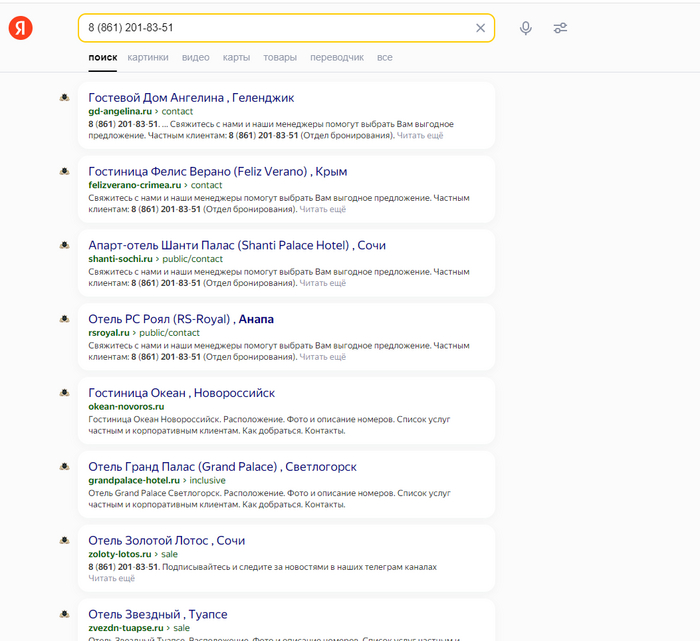Screen dimensions: 700x641
Task: Switch to the видео tab
Action: pyautogui.click(x=196, y=58)
